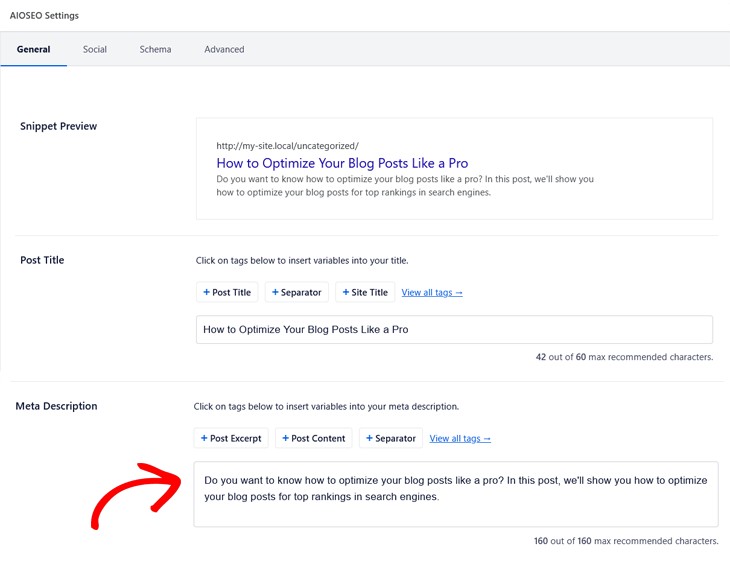Open View all tags link for Post Title
The height and width of the screenshot is (561, 730).
[x=432, y=292]
